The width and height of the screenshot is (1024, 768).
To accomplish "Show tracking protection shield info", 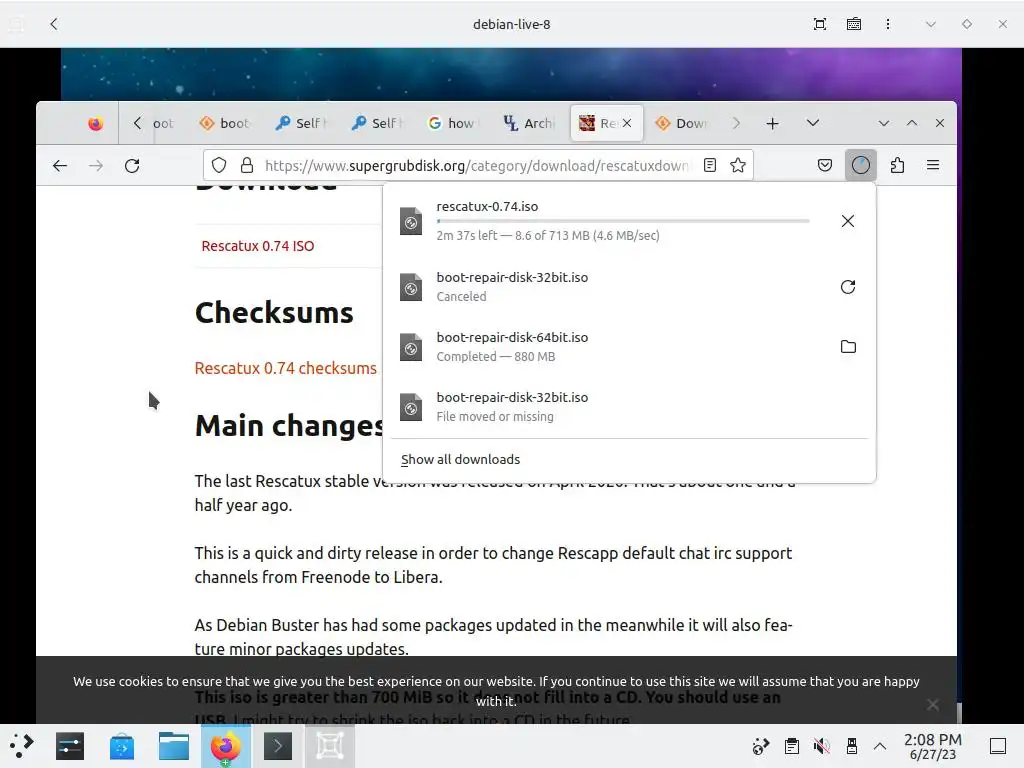I will pos(219,165).
